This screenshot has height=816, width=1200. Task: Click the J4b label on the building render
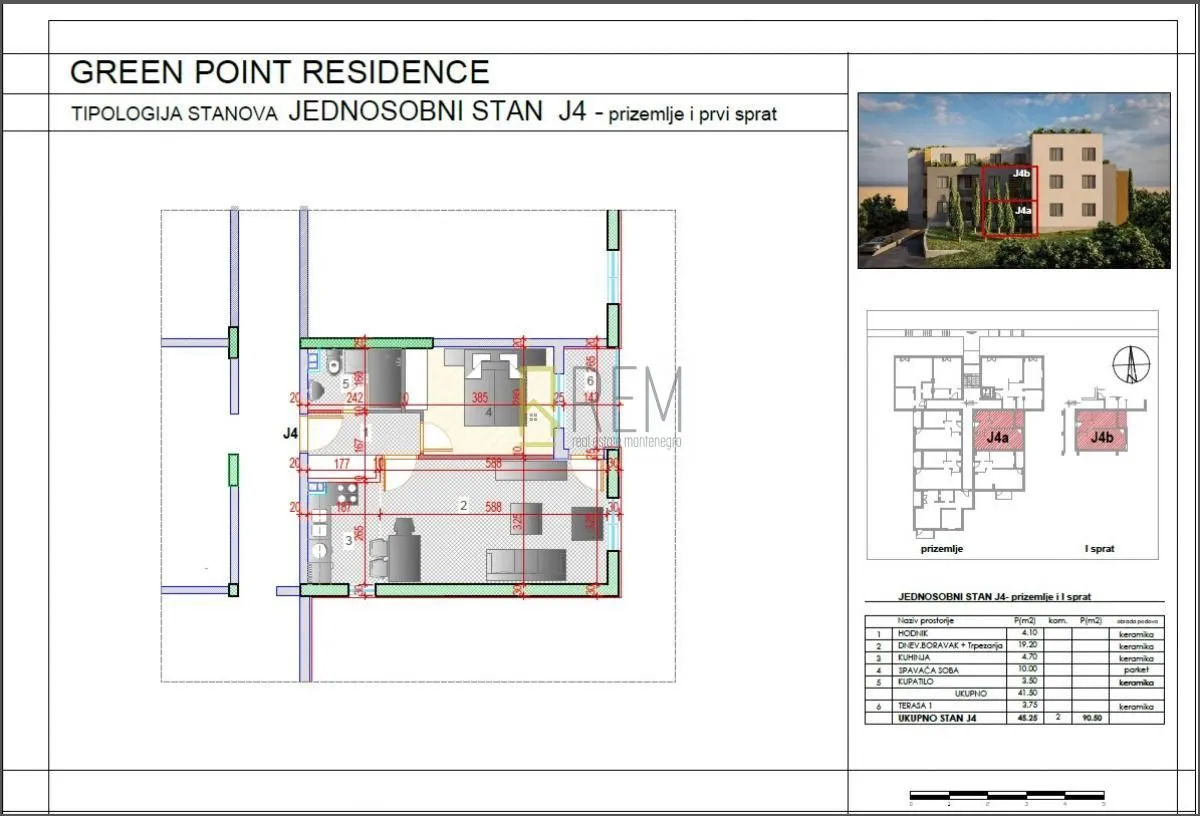(x=1021, y=174)
